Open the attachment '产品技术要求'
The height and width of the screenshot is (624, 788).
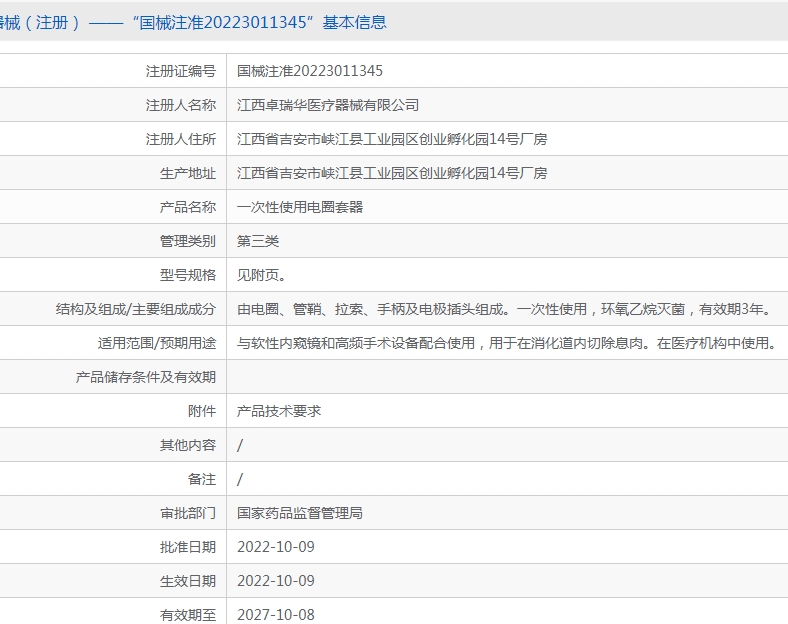pos(279,411)
